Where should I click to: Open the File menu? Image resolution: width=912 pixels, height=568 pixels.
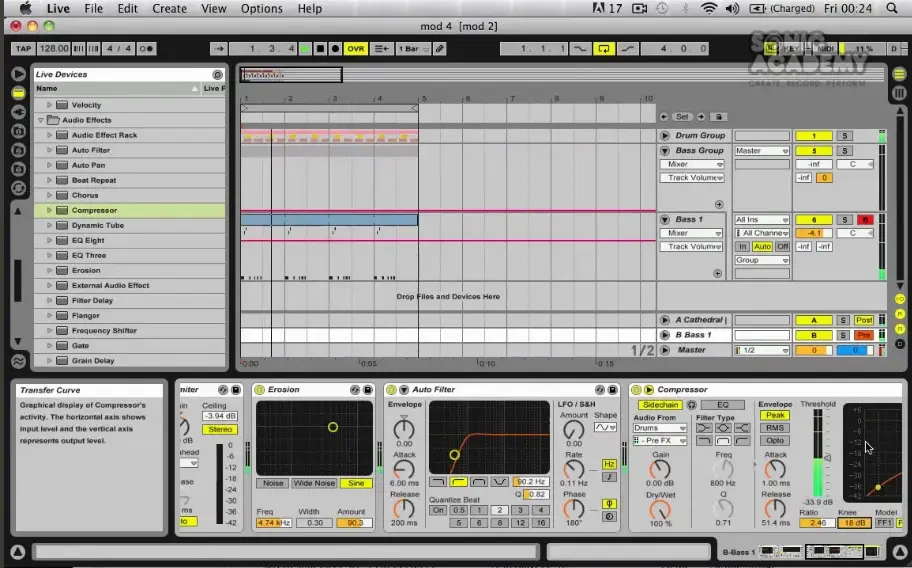pos(93,8)
